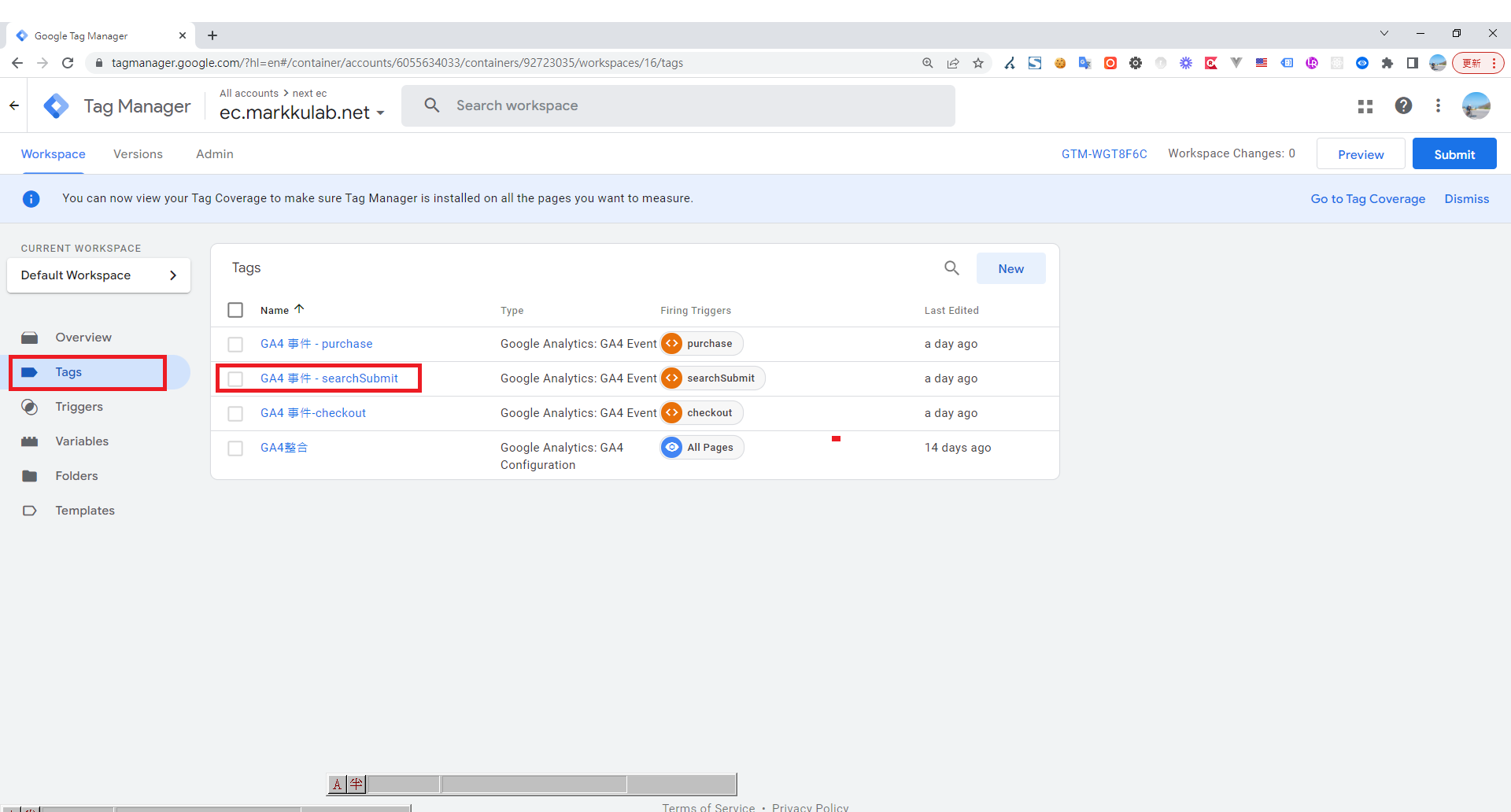Click the blue Submit button
The height and width of the screenshot is (812, 1511).
[1454, 154]
